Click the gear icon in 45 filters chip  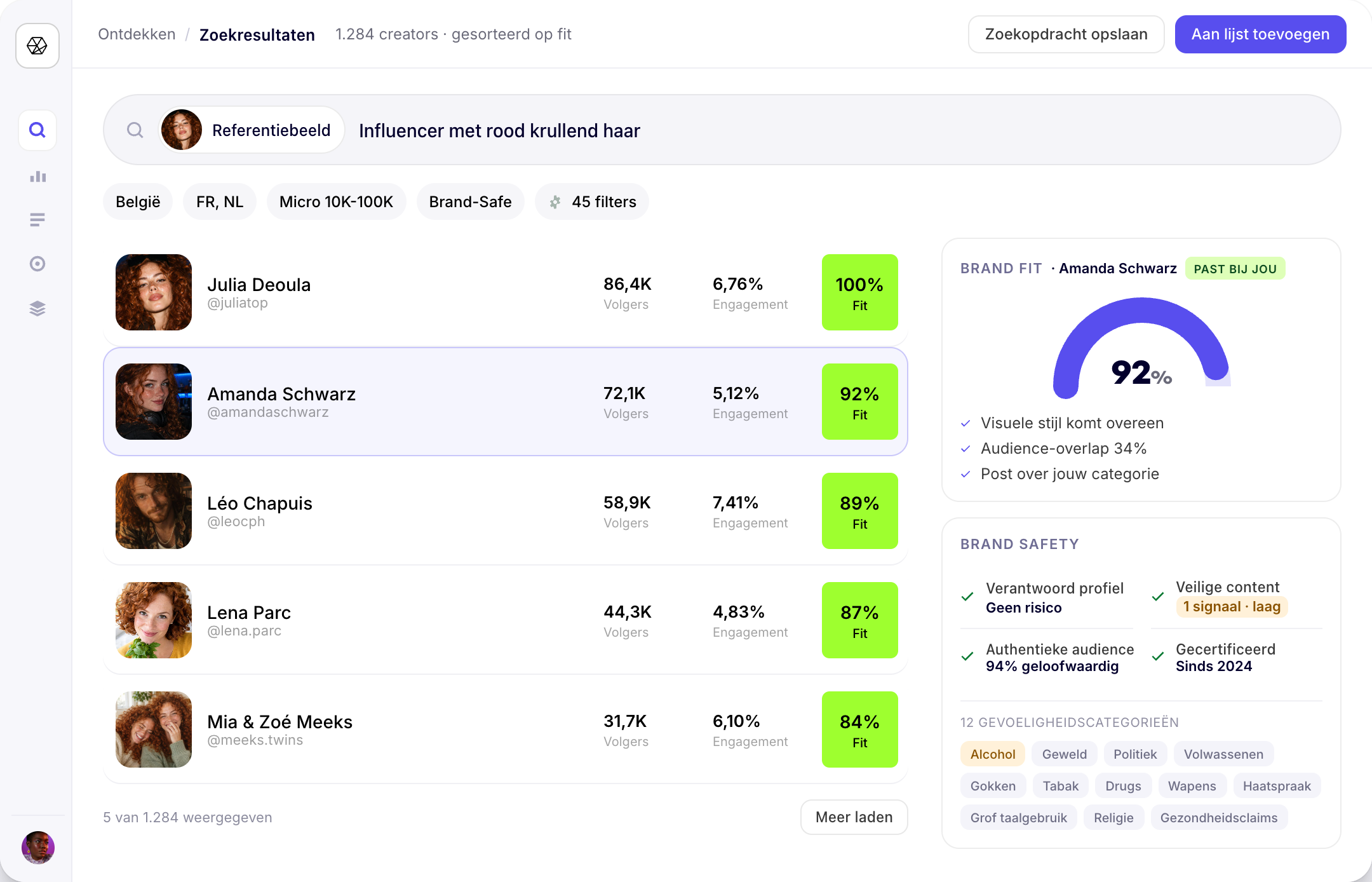point(555,202)
